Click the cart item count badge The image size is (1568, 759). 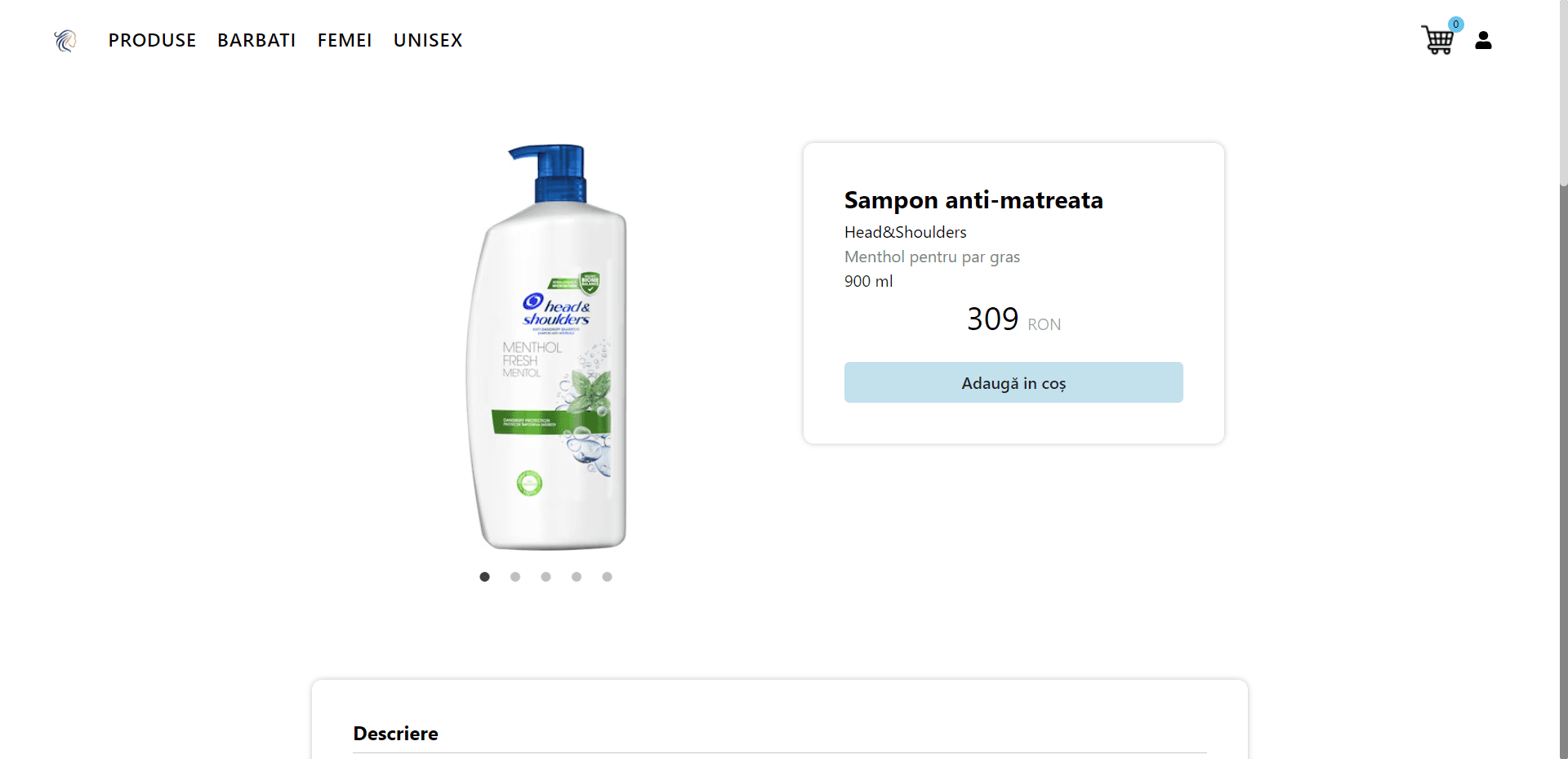(1455, 25)
